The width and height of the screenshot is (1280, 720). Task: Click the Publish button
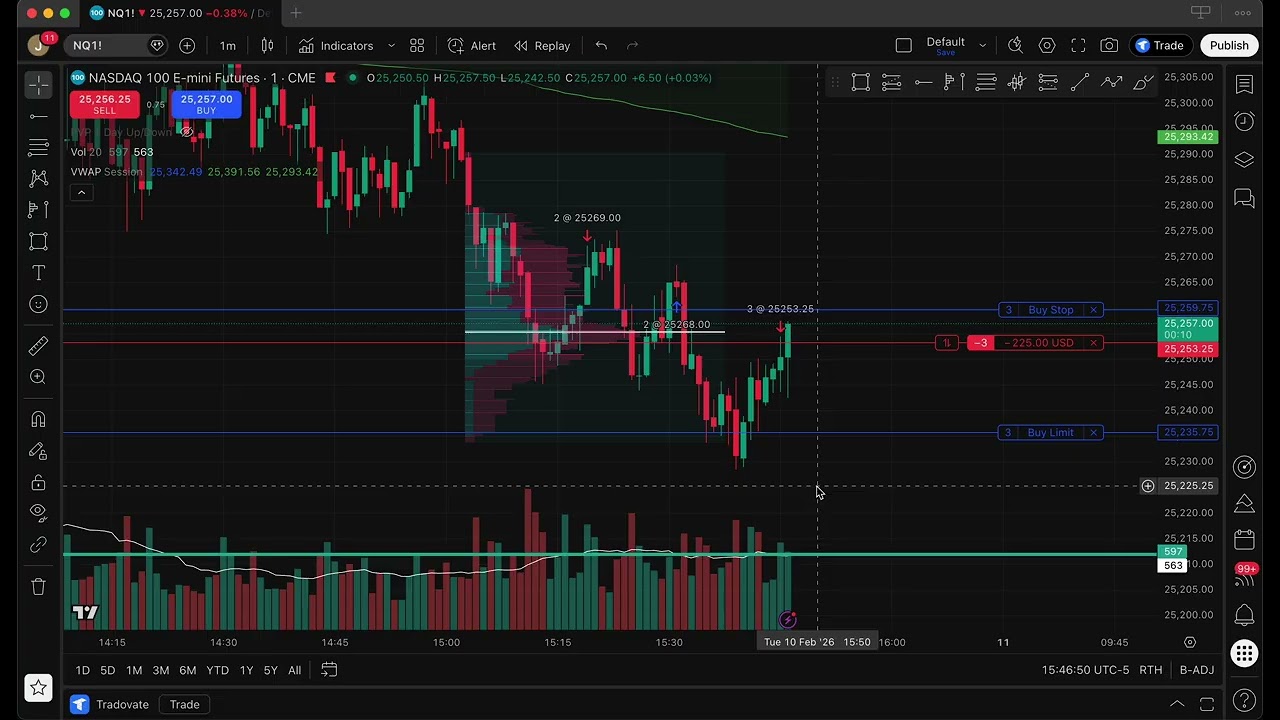point(1229,45)
